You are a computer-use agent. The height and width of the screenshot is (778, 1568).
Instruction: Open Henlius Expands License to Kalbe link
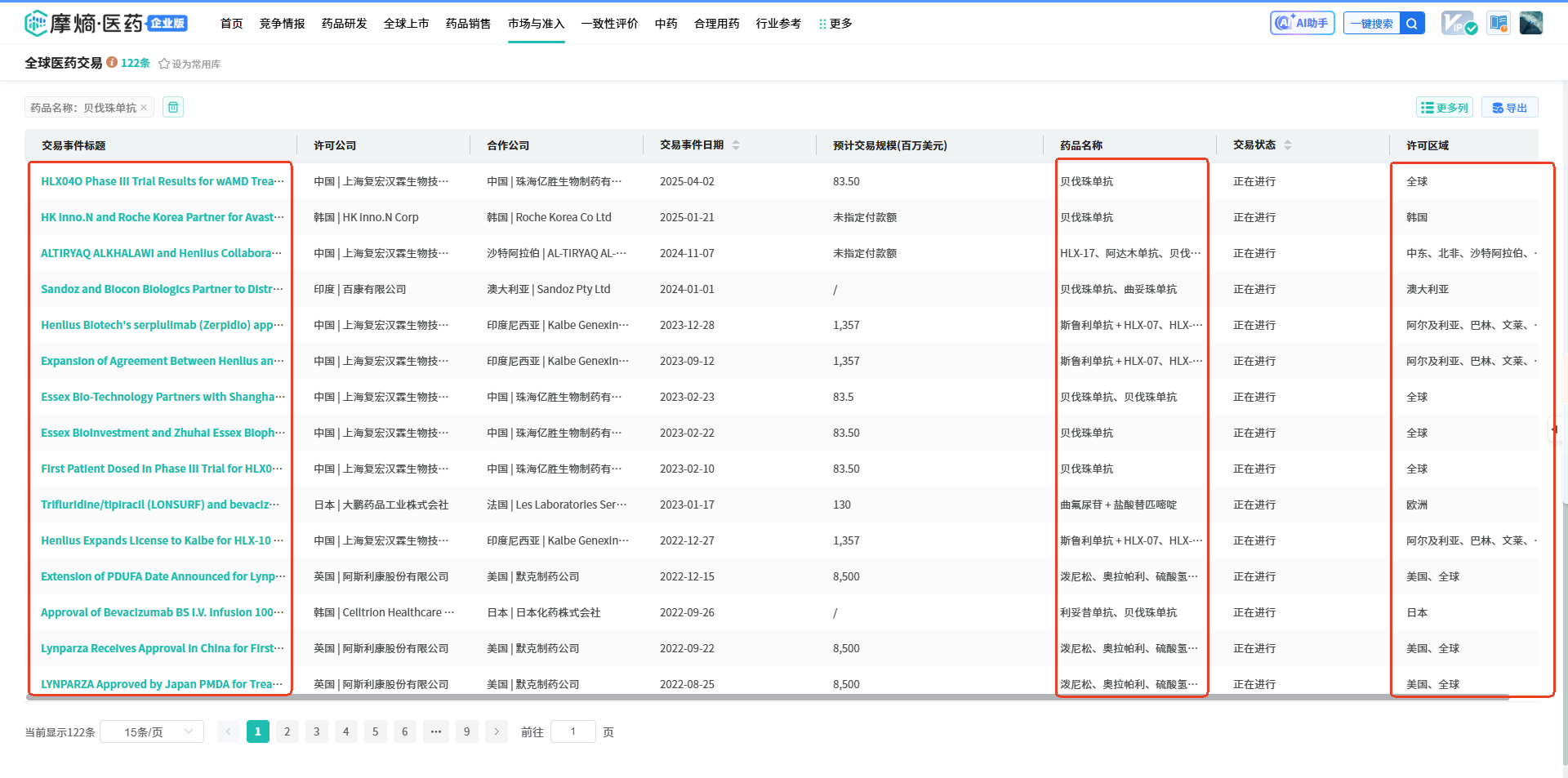click(x=163, y=540)
